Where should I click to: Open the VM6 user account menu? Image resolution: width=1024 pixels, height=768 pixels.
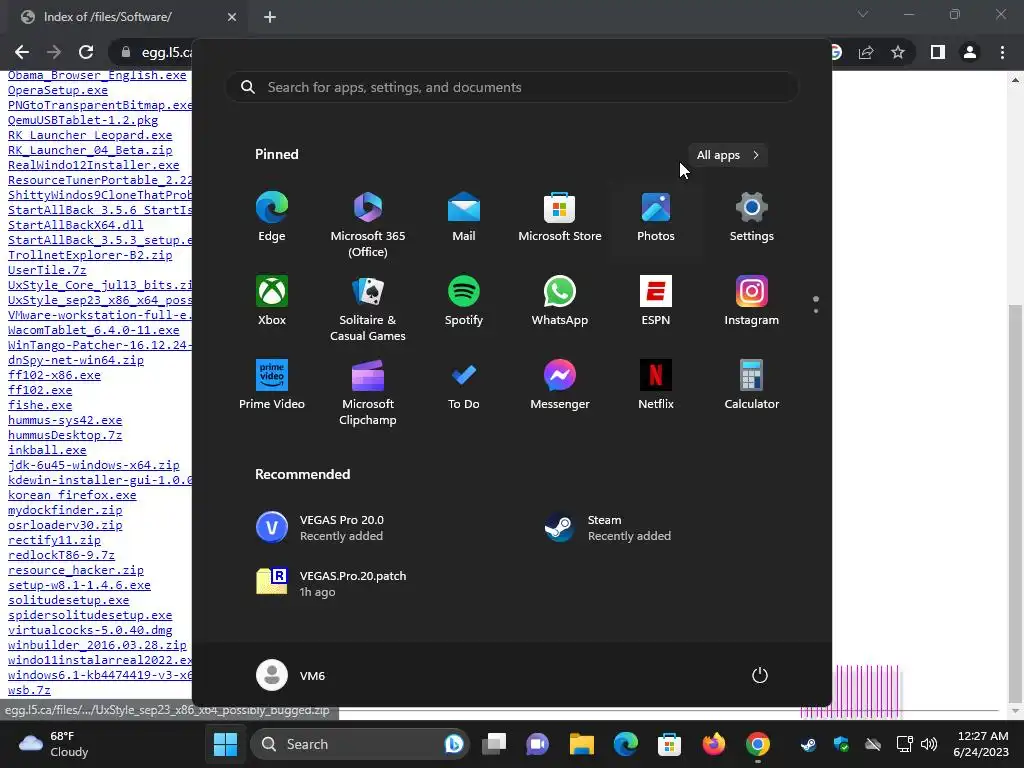tap(291, 675)
